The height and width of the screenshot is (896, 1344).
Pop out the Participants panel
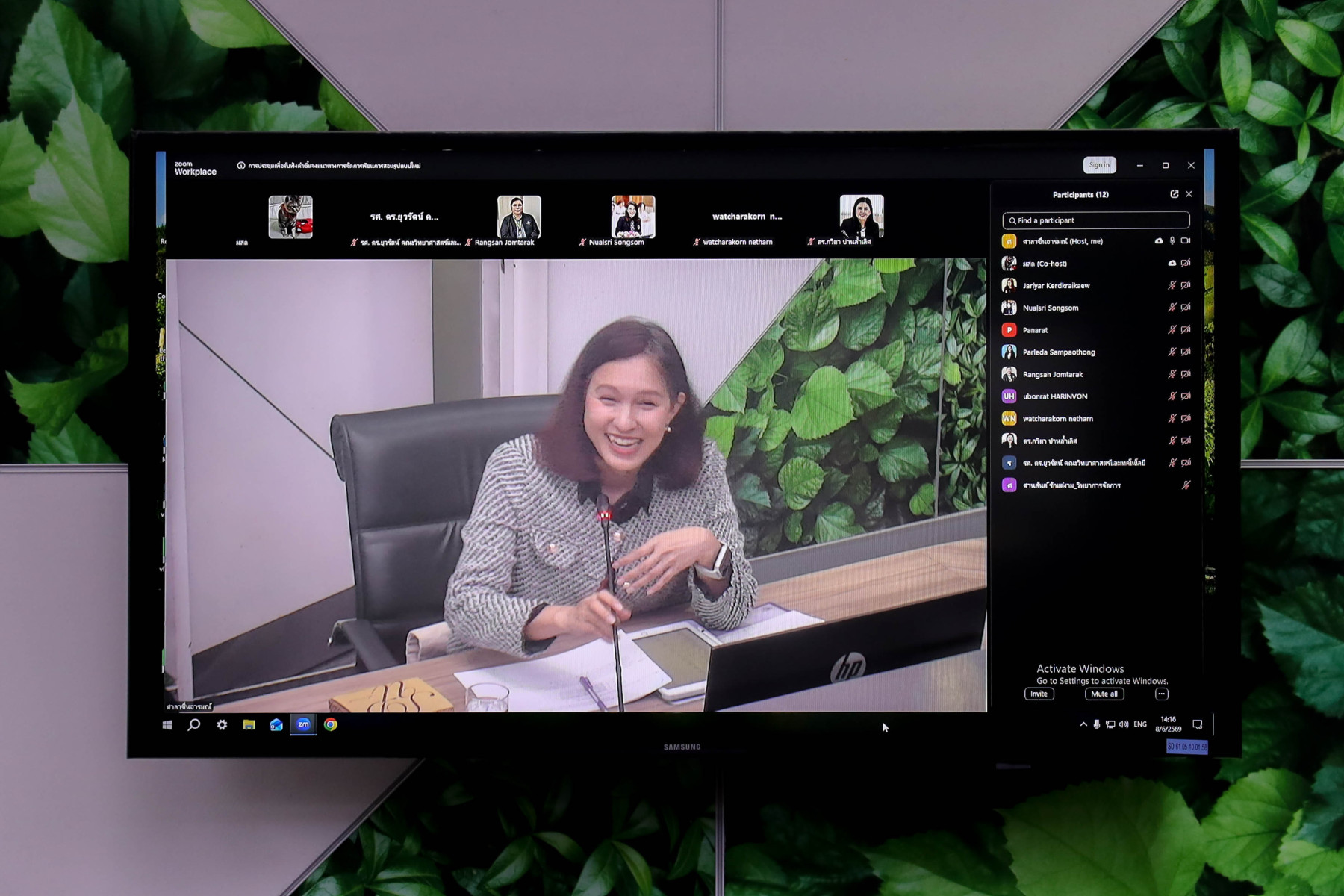(x=1174, y=194)
